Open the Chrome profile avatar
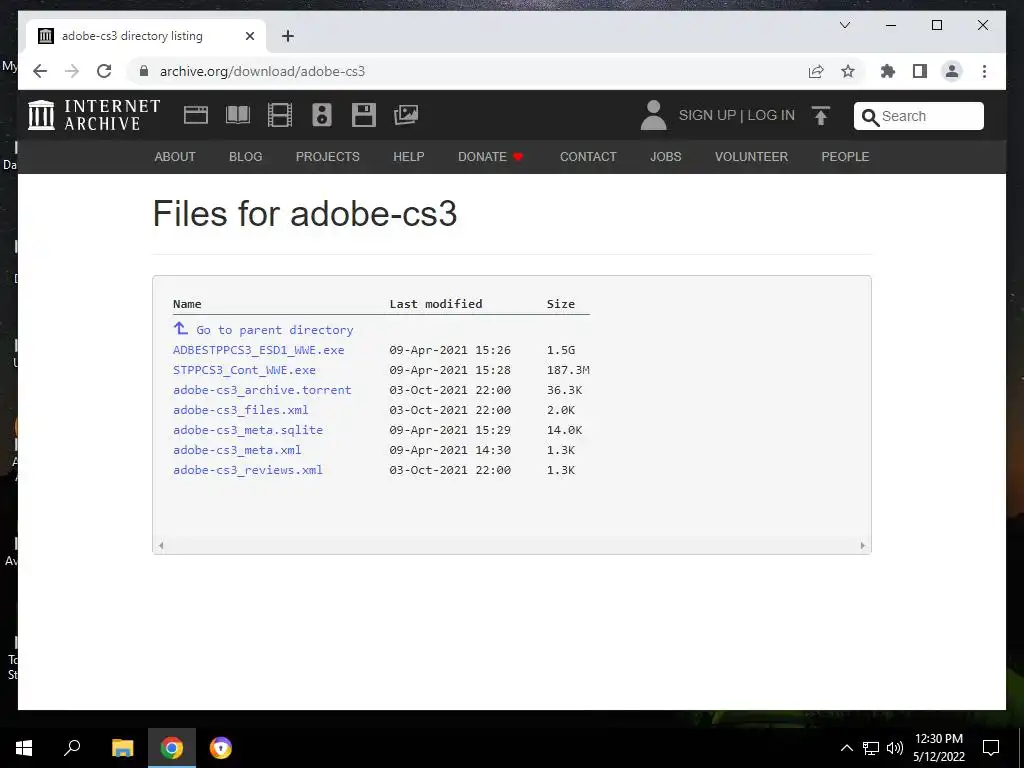 pyautogui.click(x=952, y=71)
